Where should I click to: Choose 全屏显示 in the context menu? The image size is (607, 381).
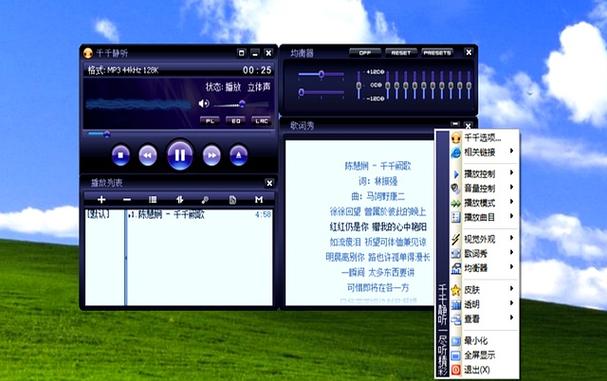tap(483, 355)
